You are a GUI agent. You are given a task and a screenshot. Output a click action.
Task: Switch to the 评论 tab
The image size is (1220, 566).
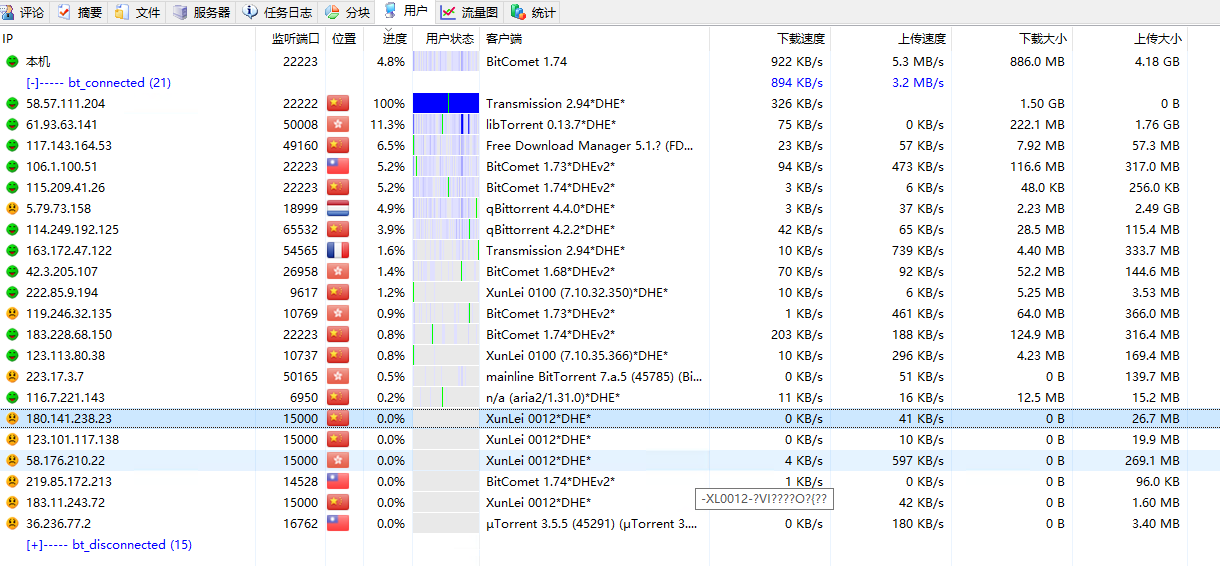(x=24, y=12)
